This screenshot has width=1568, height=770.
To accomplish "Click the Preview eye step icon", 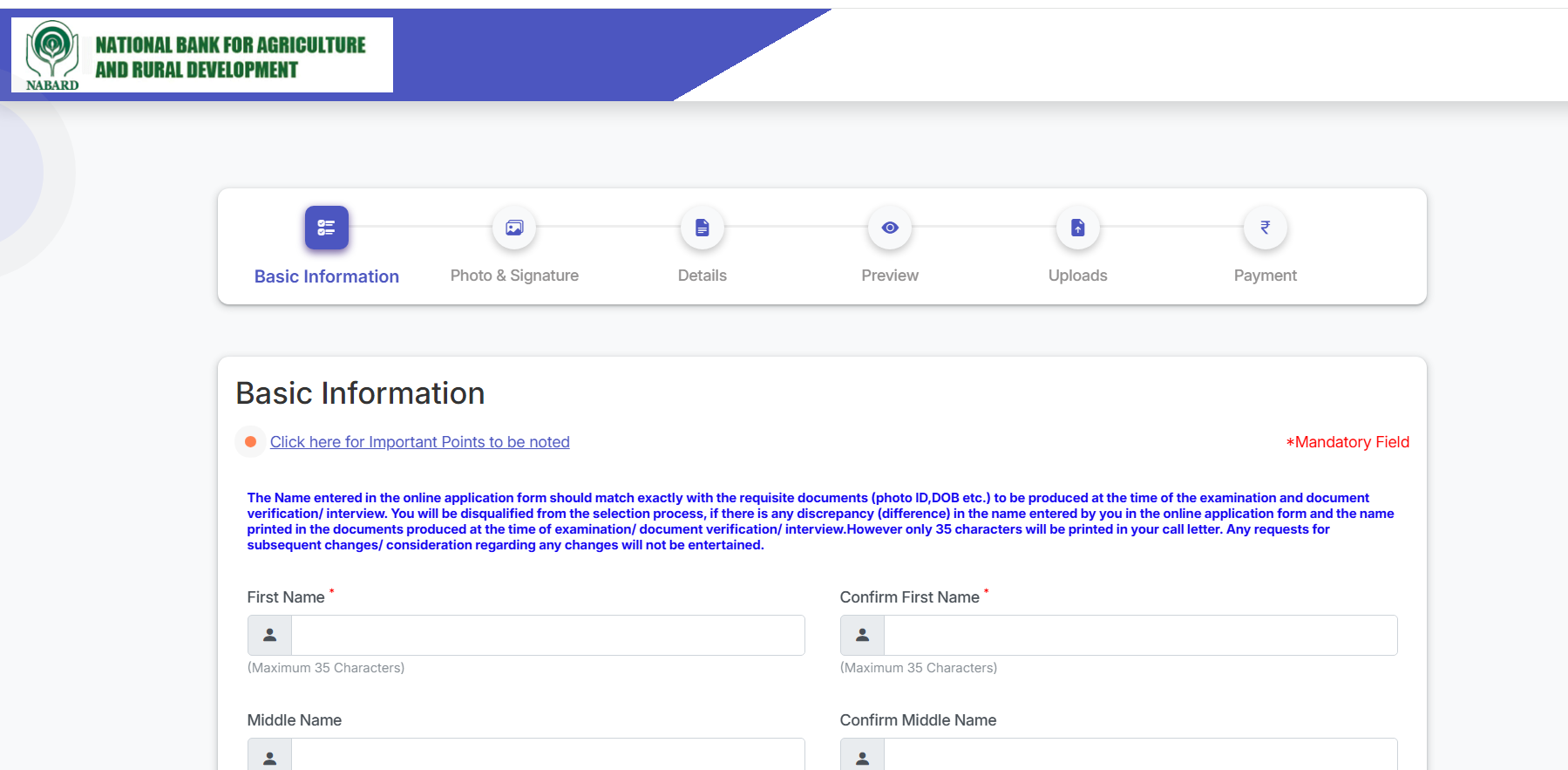I will tap(890, 228).
